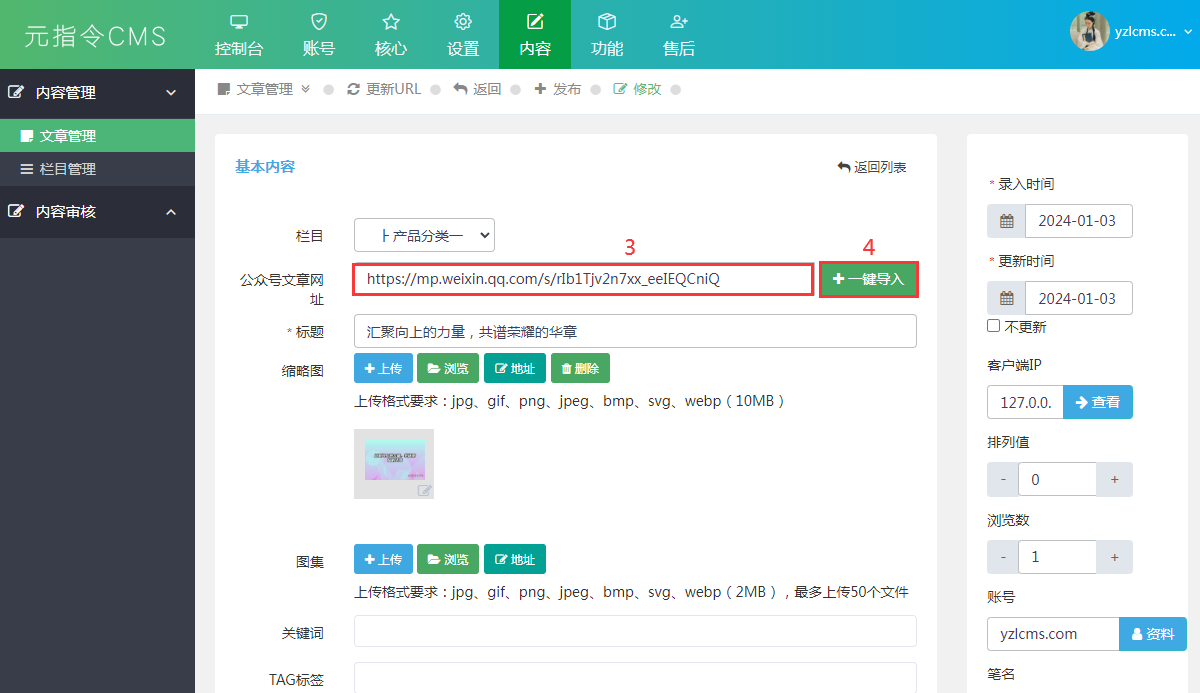The width and height of the screenshot is (1200, 693).
Task: Focus the 关键词 input field
Action: 635,631
